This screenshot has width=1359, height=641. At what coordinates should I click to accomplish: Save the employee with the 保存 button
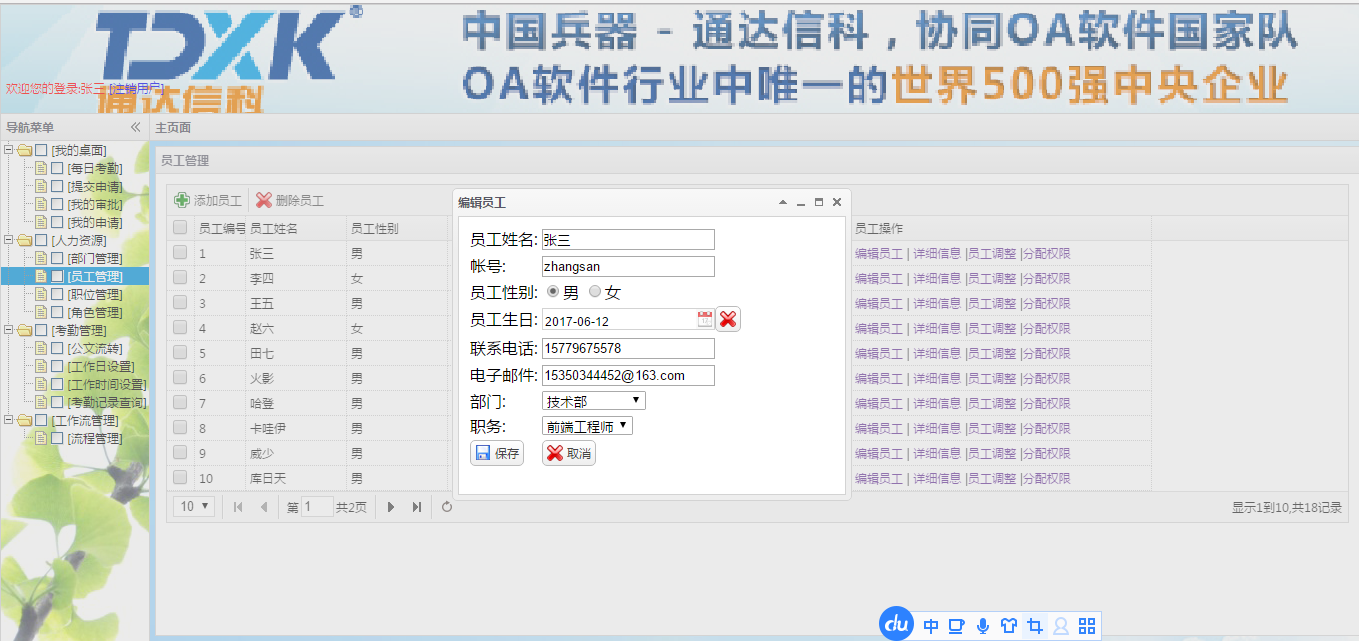click(497, 453)
